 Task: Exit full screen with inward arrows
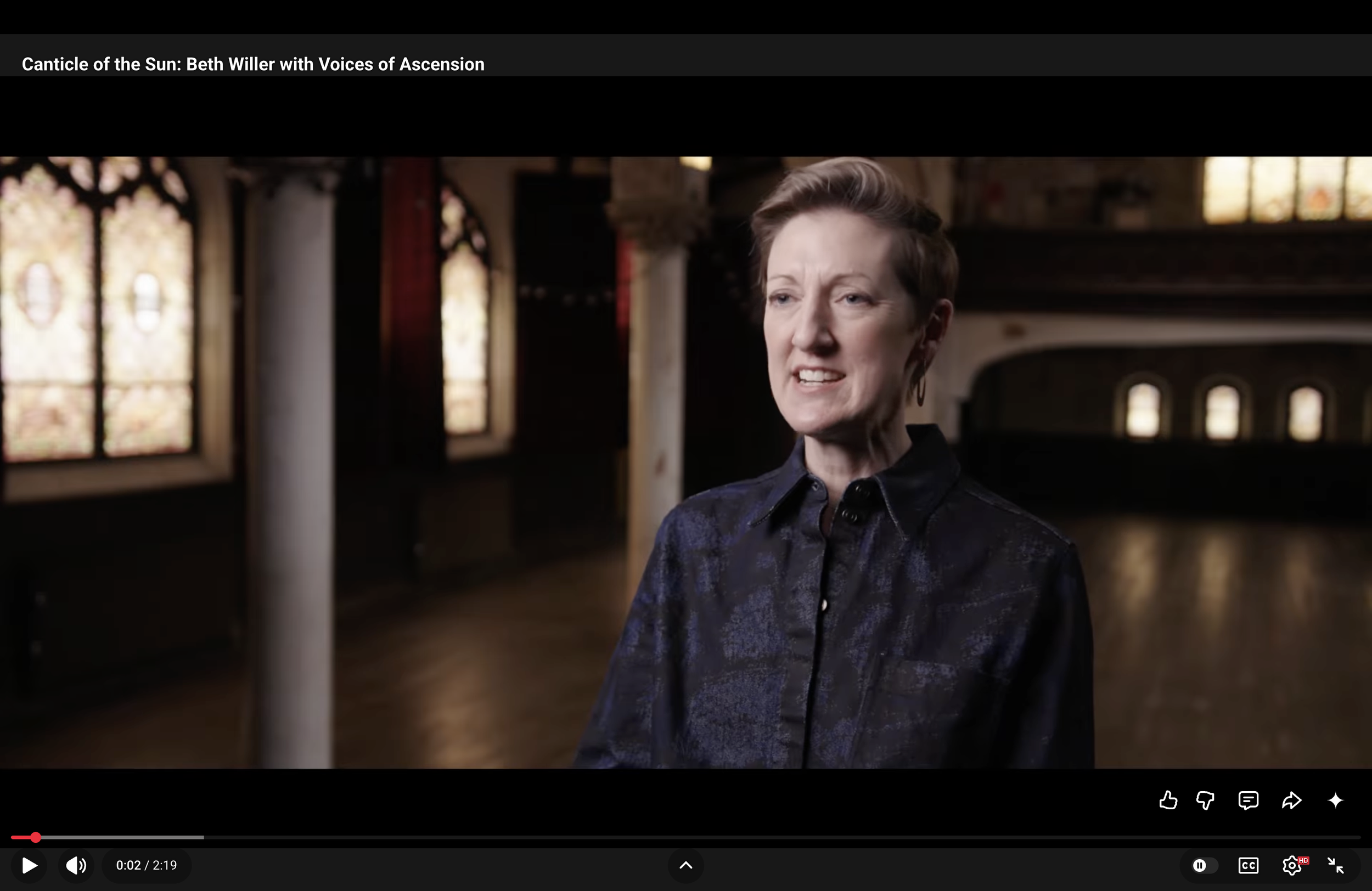click(1335, 865)
